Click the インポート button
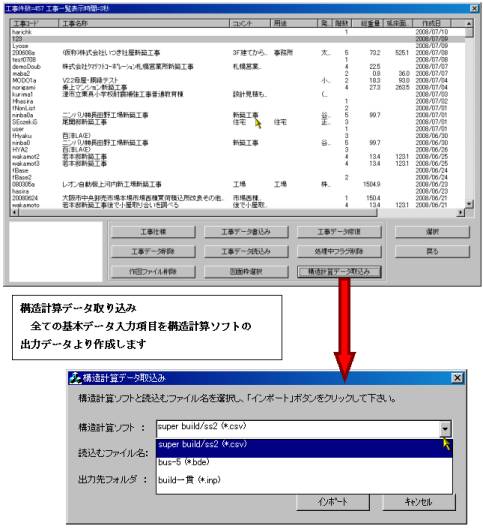483x529 pixels. tap(333, 502)
